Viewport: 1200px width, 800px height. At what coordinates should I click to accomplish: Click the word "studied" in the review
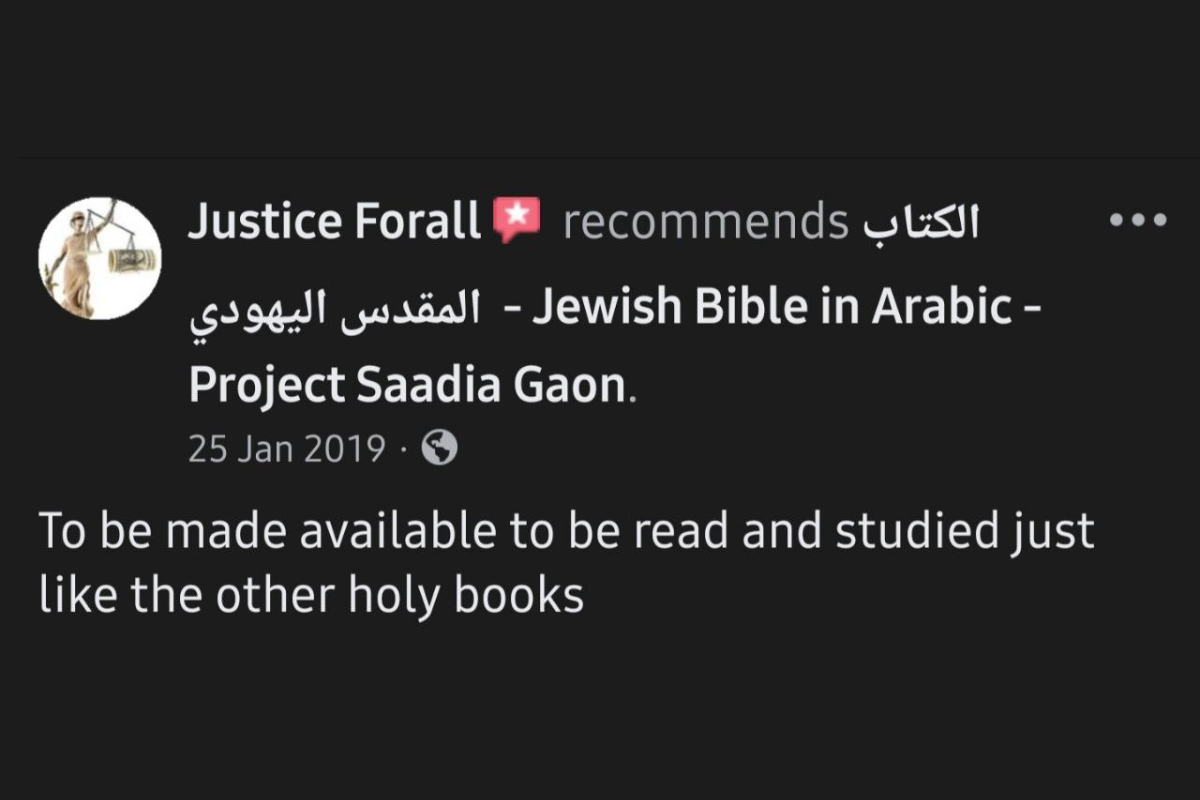click(x=917, y=531)
